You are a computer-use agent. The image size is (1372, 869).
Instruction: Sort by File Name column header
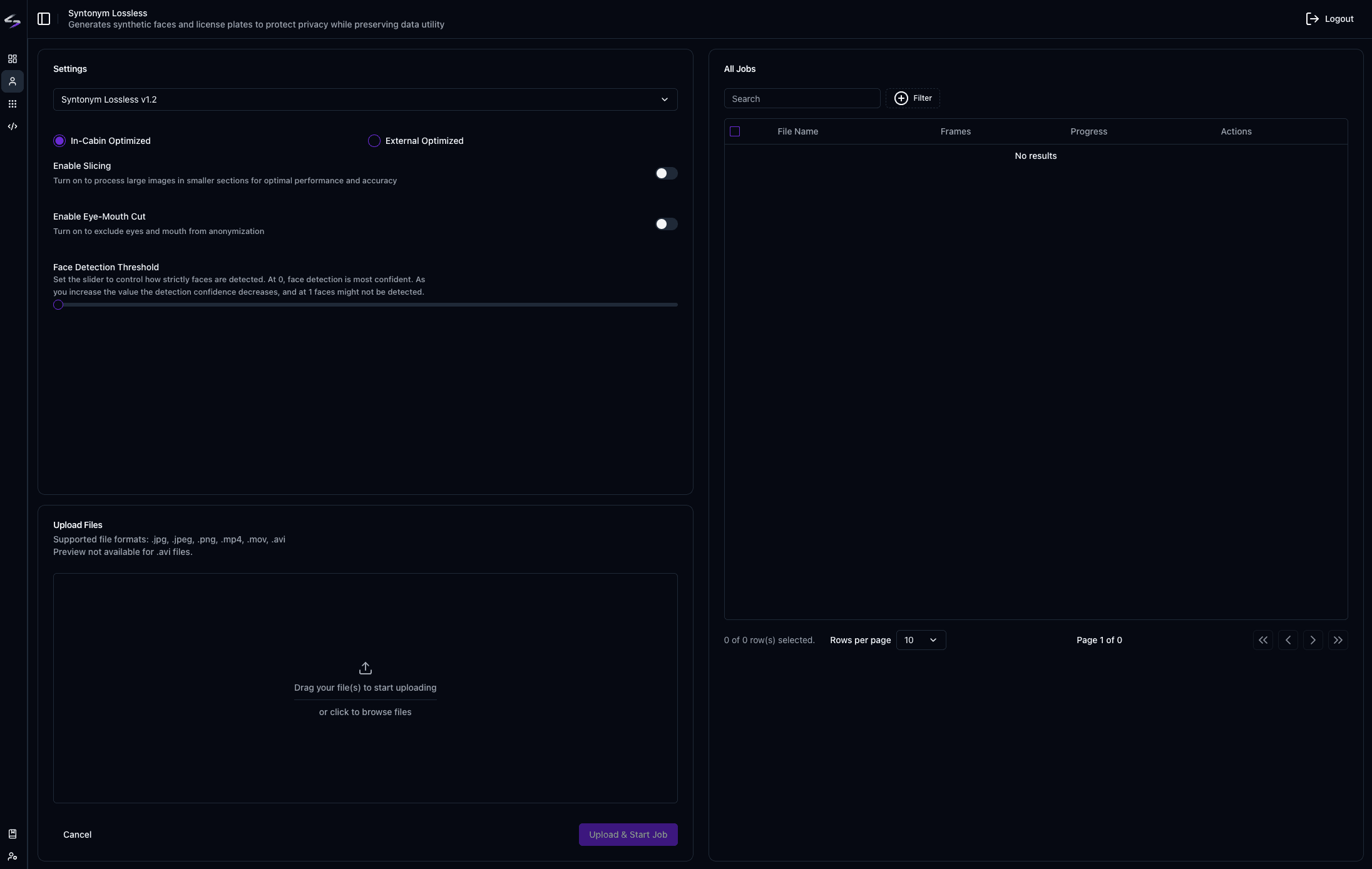click(x=798, y=131)
